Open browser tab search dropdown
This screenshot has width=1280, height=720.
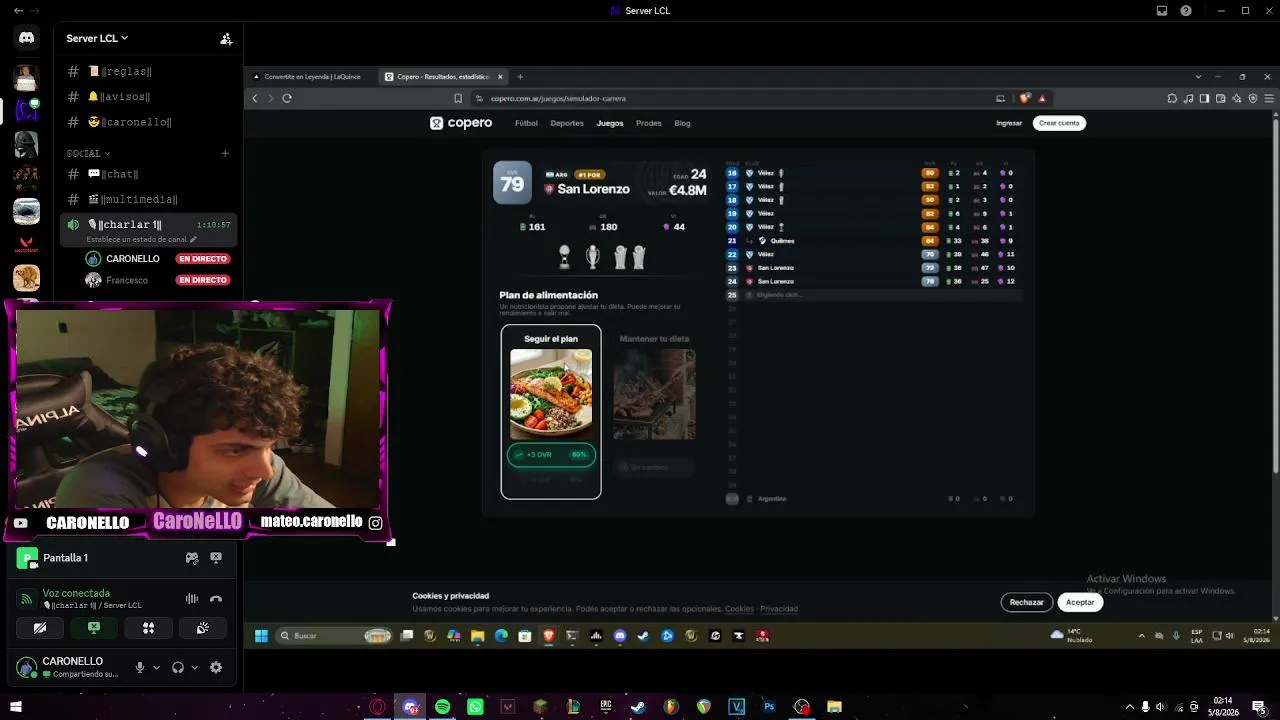coord(1198,77)
